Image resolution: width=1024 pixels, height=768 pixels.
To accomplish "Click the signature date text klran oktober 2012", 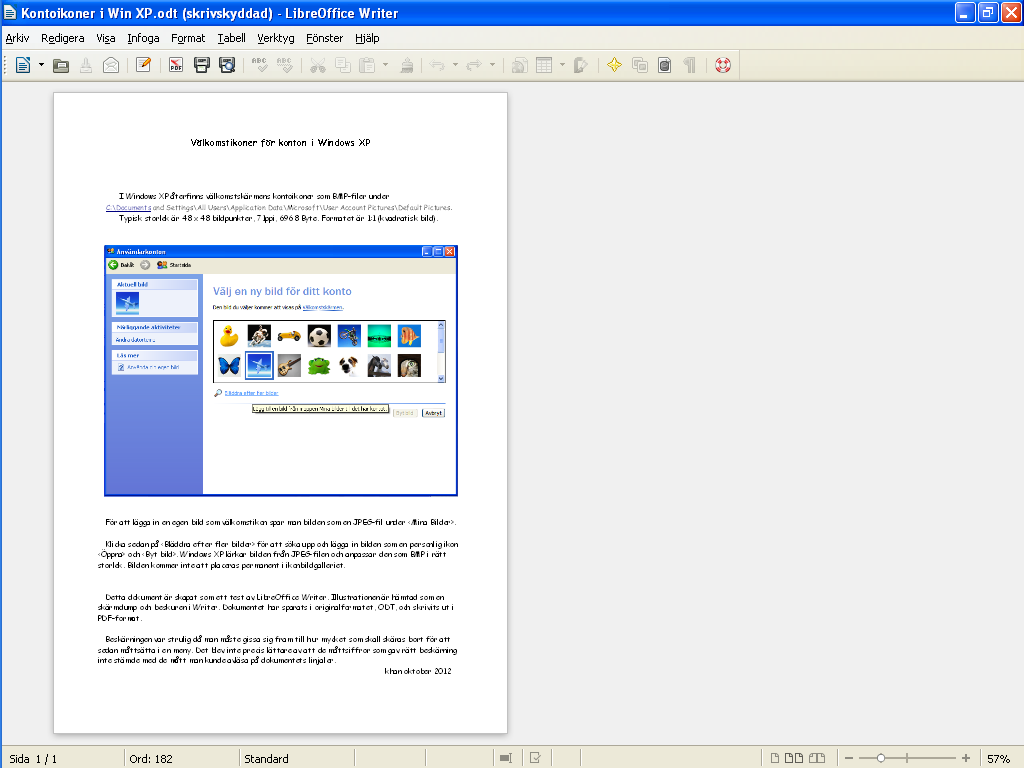I will pyautogui.click(x=418, y=671).
